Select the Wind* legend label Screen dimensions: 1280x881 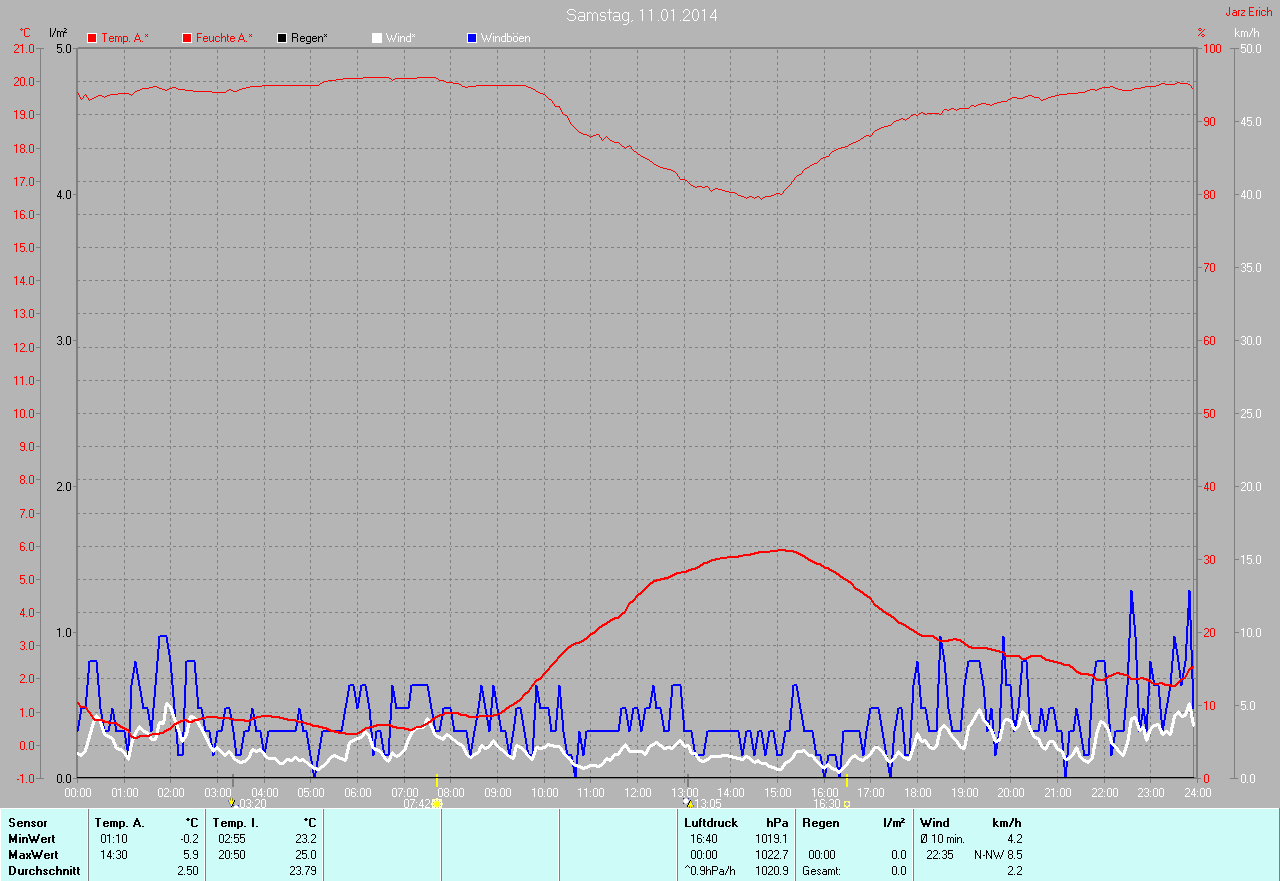coord(401,38)
